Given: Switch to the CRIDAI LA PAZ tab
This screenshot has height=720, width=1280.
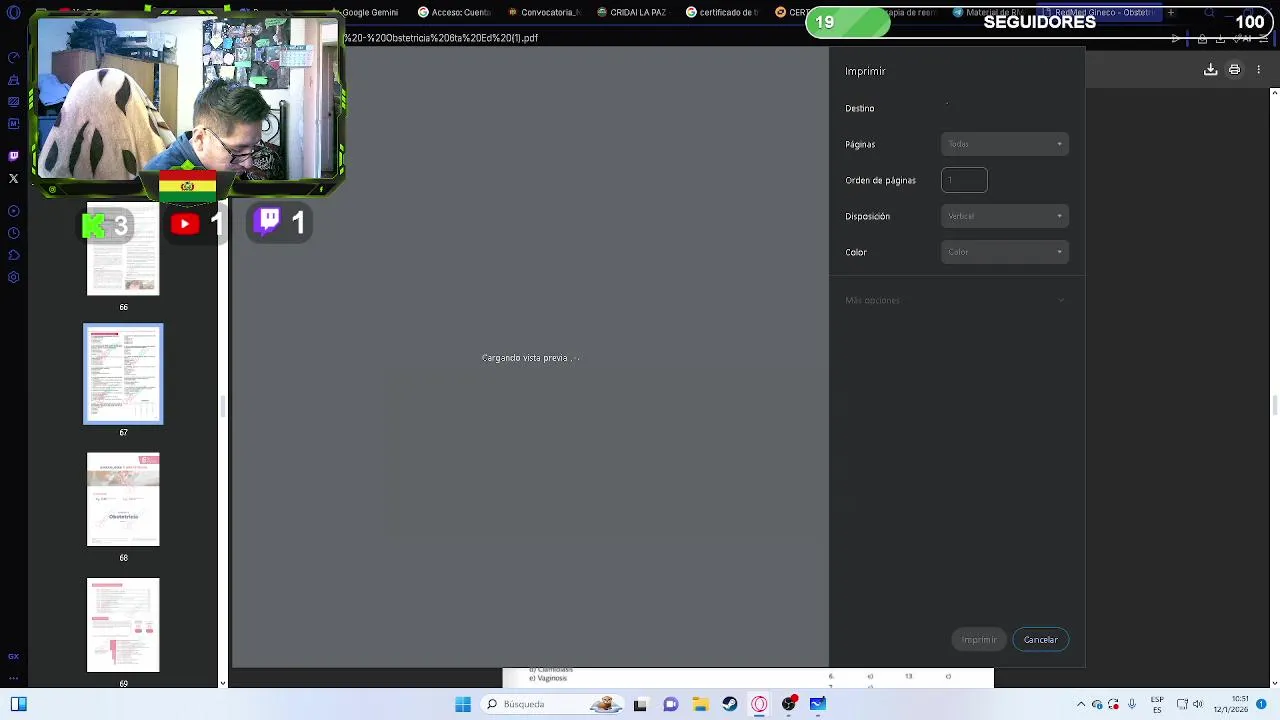Looking at the screenshot, I should click(x=632, y=12).
